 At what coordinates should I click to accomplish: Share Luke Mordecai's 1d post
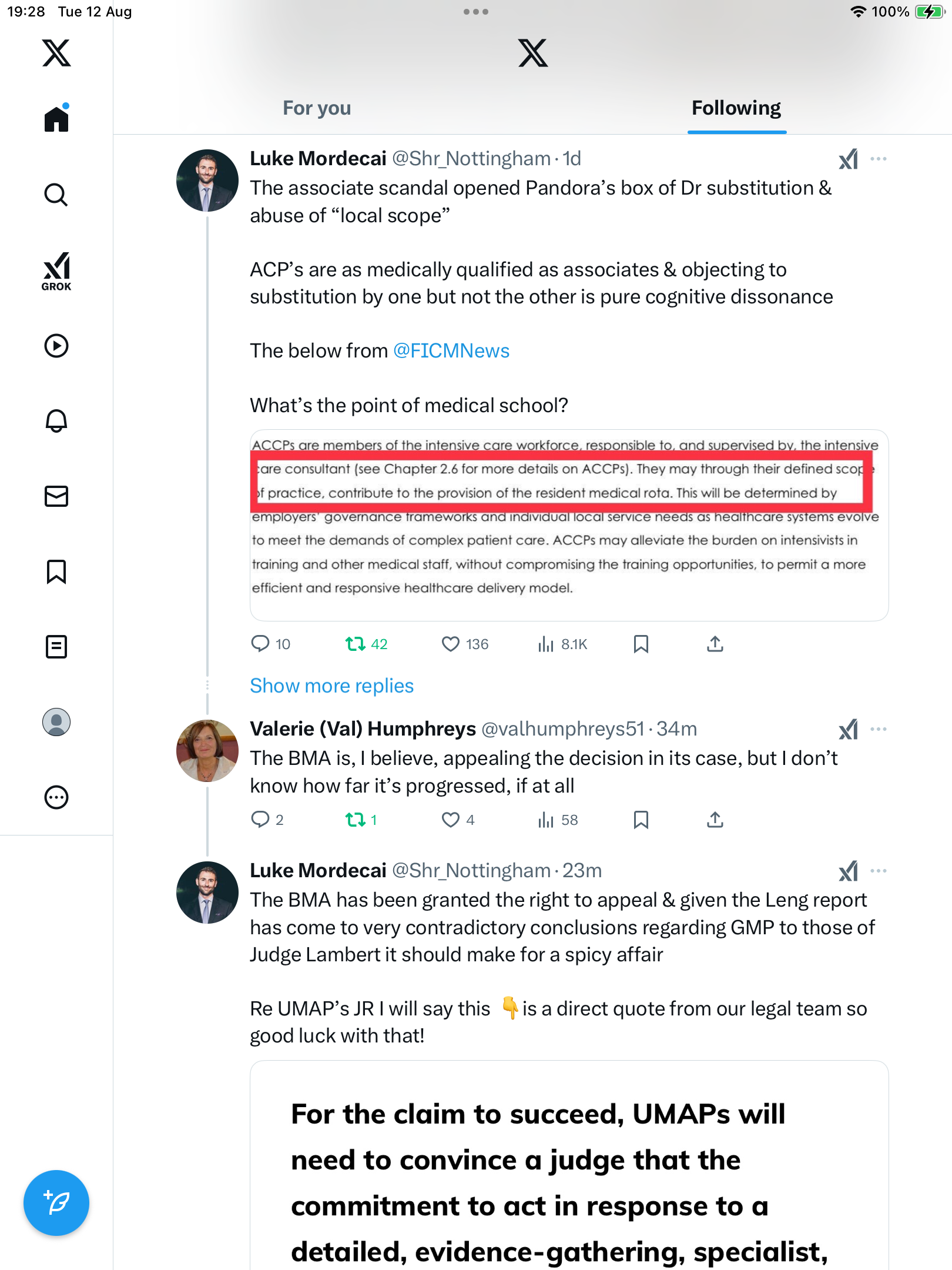point(715,644)
